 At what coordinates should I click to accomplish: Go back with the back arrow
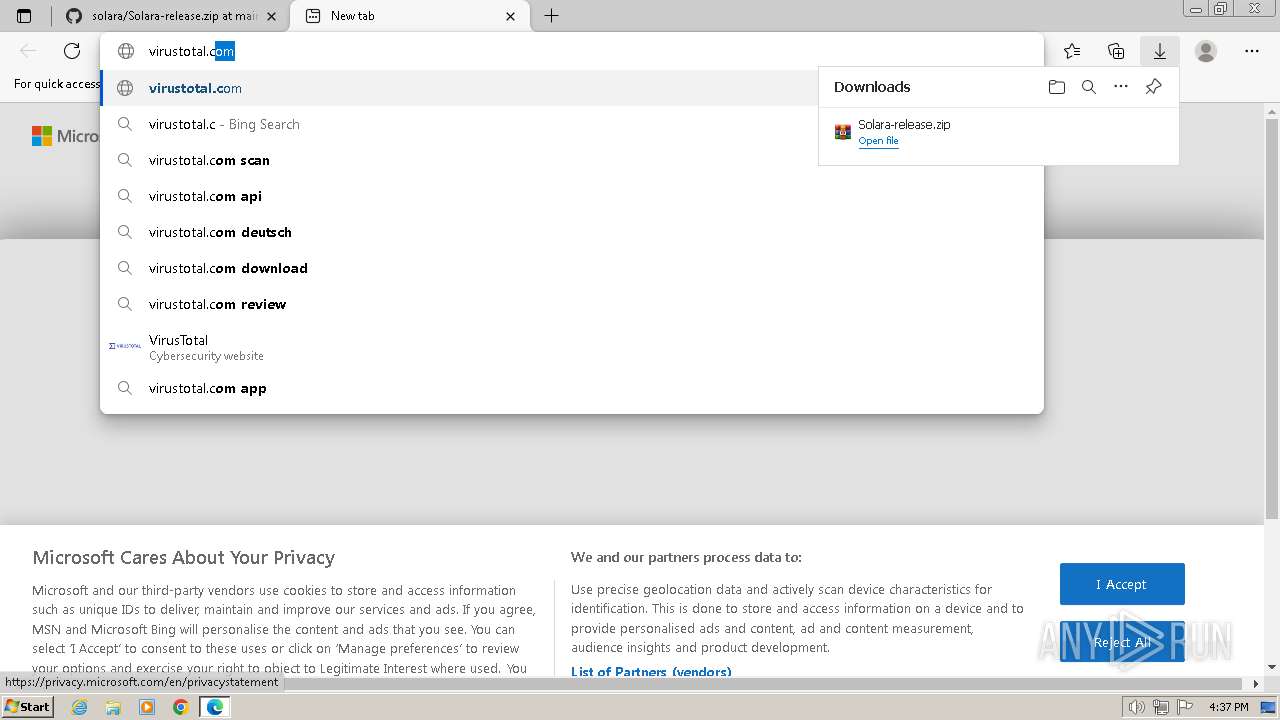click(28, 51)
